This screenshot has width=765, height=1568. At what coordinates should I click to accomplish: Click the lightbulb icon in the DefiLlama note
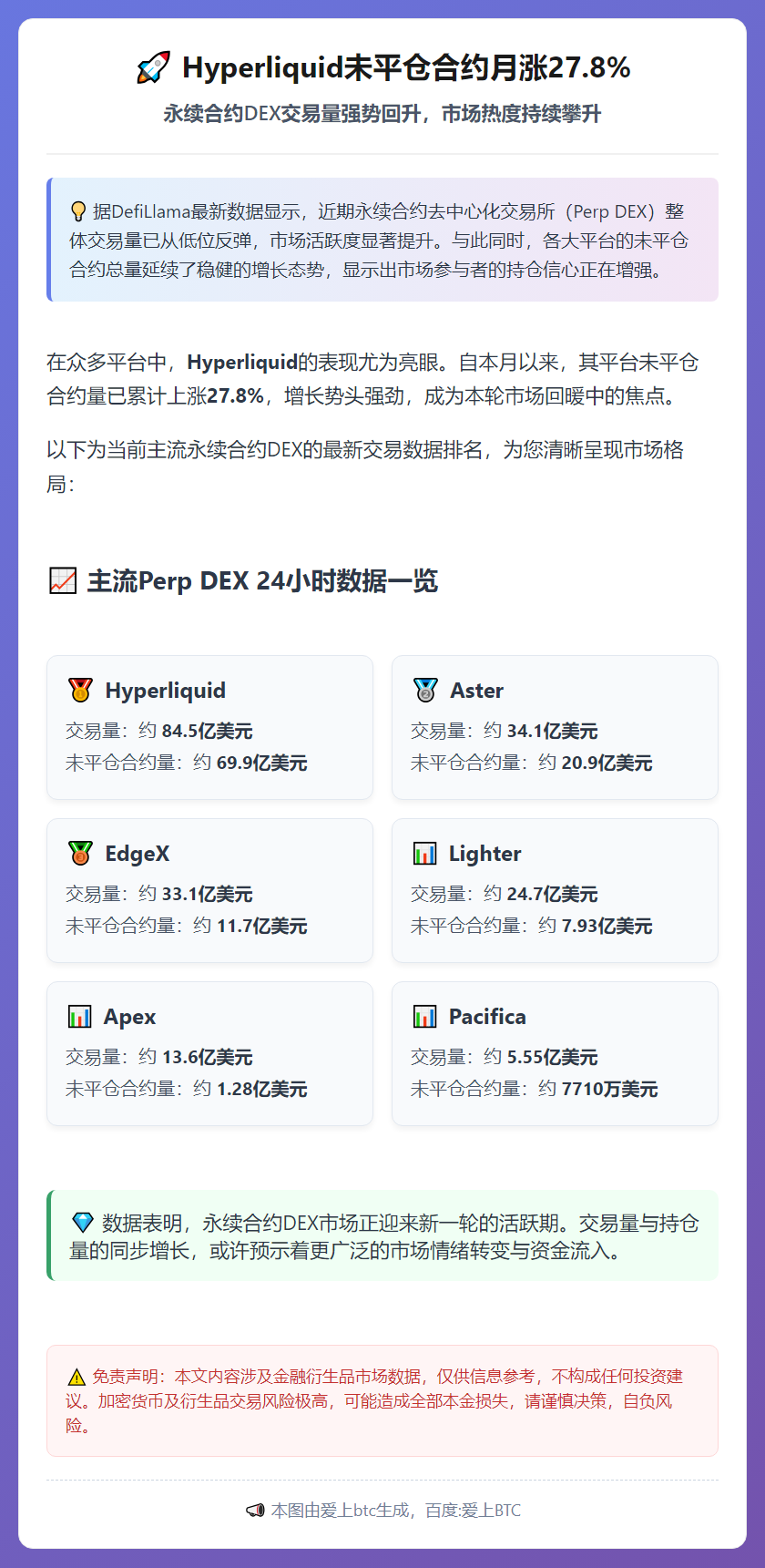78,211
